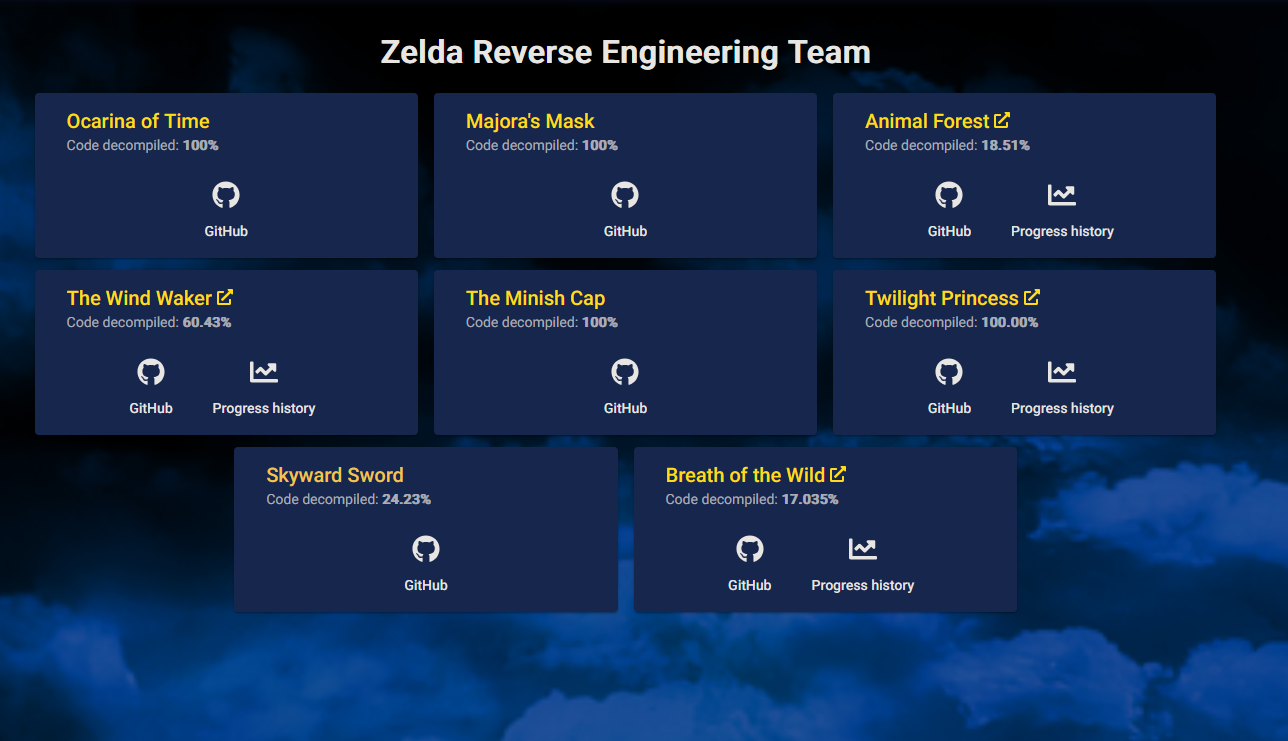1288x741 pixels.
Task: Click external link icon beside Twilight Princess
Action: (1032, 297)
